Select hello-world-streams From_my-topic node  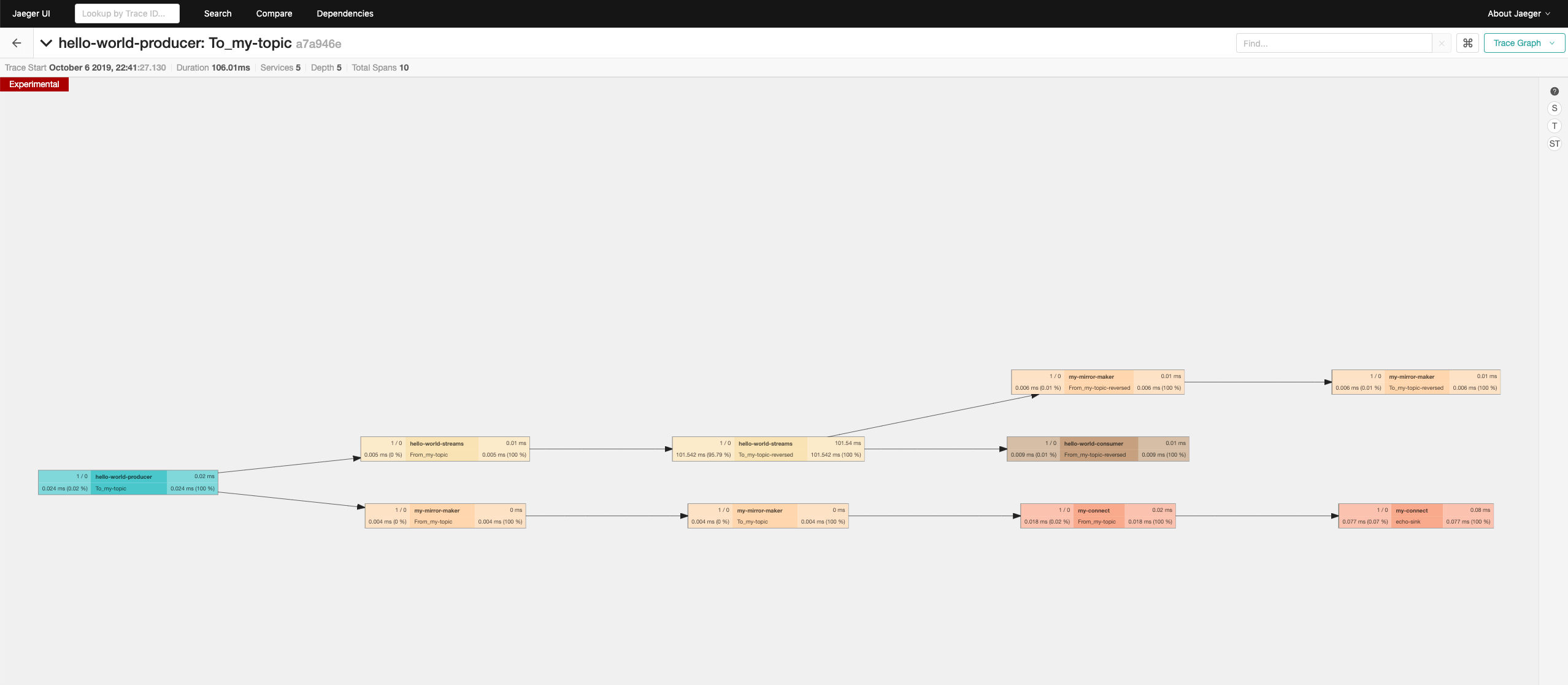pyautogui.click(x=445, y=449)
